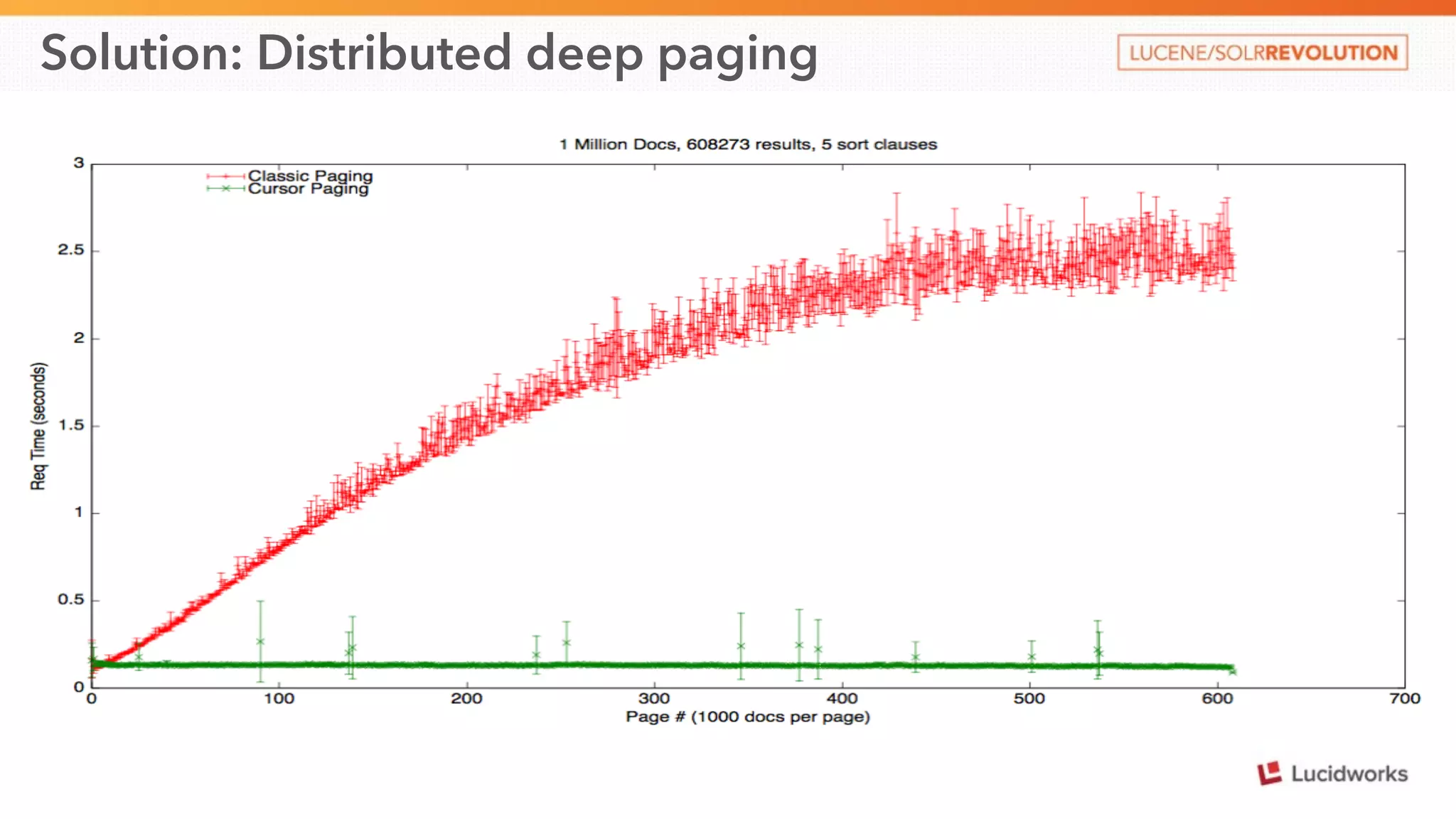Click the x-axis tick label '400'
This screenshot has width=1456, height=819.
pyautogui.click(x=842, y=699)
